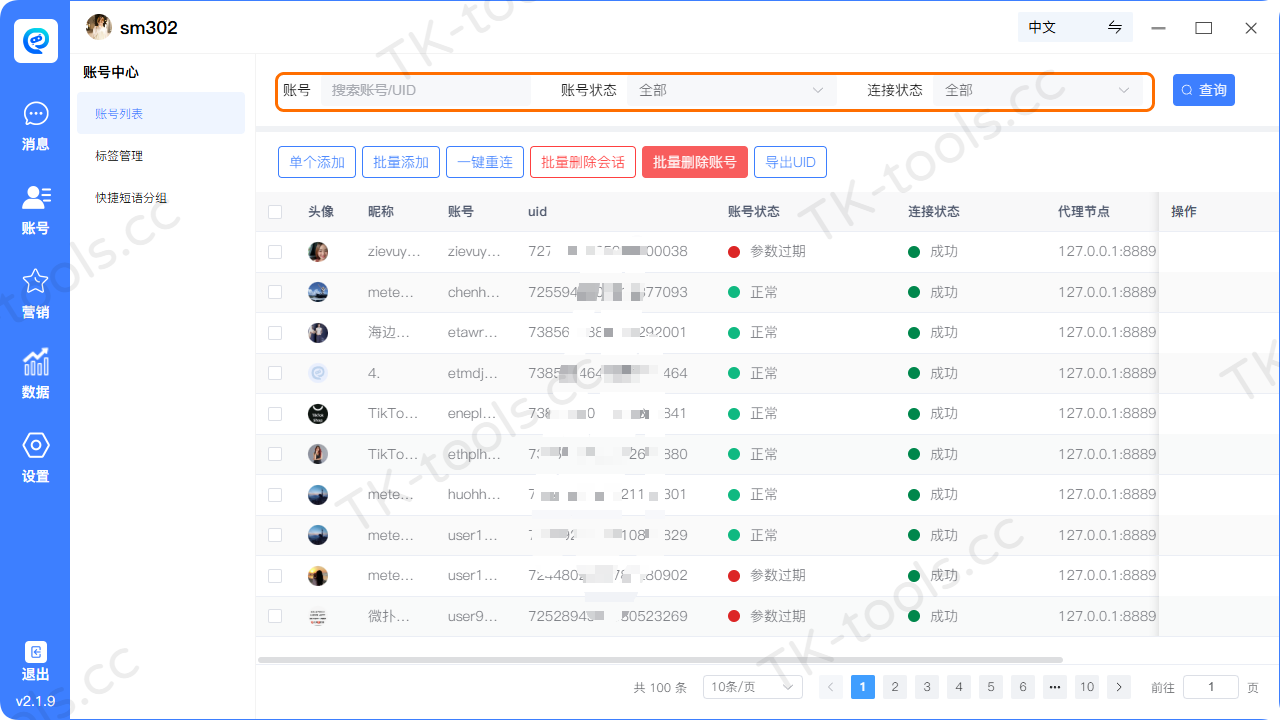Click the 代理节点 column header

1084,212
